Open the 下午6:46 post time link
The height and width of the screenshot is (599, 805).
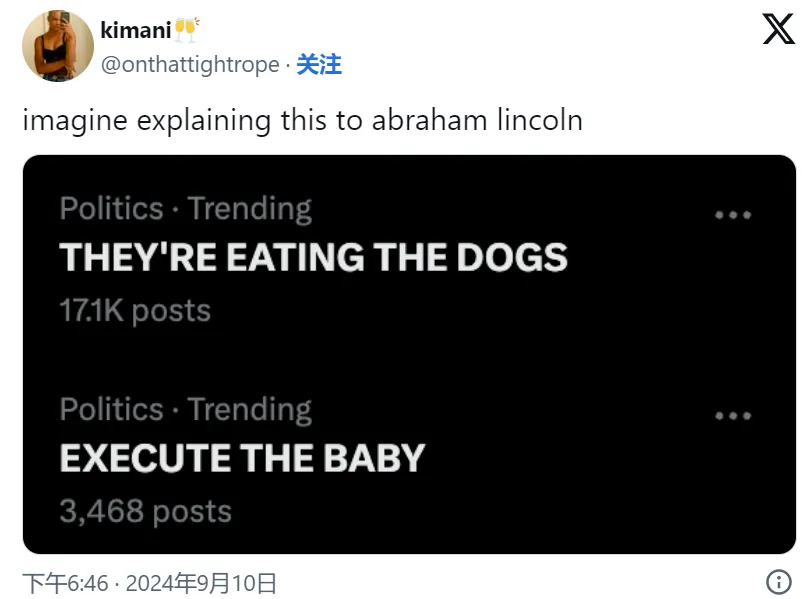[65, 582]
